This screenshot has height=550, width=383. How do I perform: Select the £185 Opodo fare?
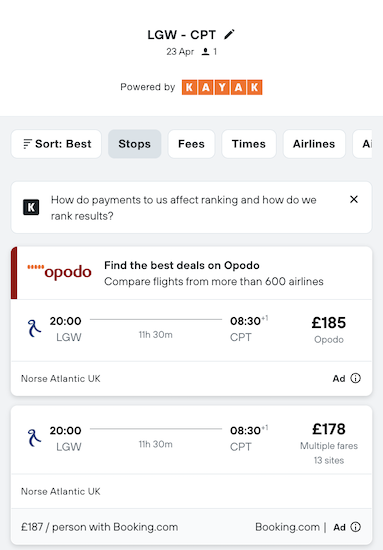pyautogui.click(x=329, y=329)
